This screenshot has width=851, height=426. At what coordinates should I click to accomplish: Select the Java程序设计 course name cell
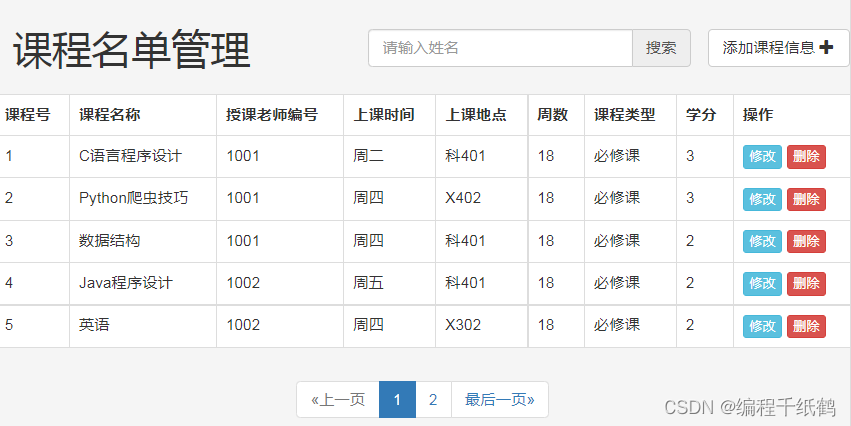[143, 283]
